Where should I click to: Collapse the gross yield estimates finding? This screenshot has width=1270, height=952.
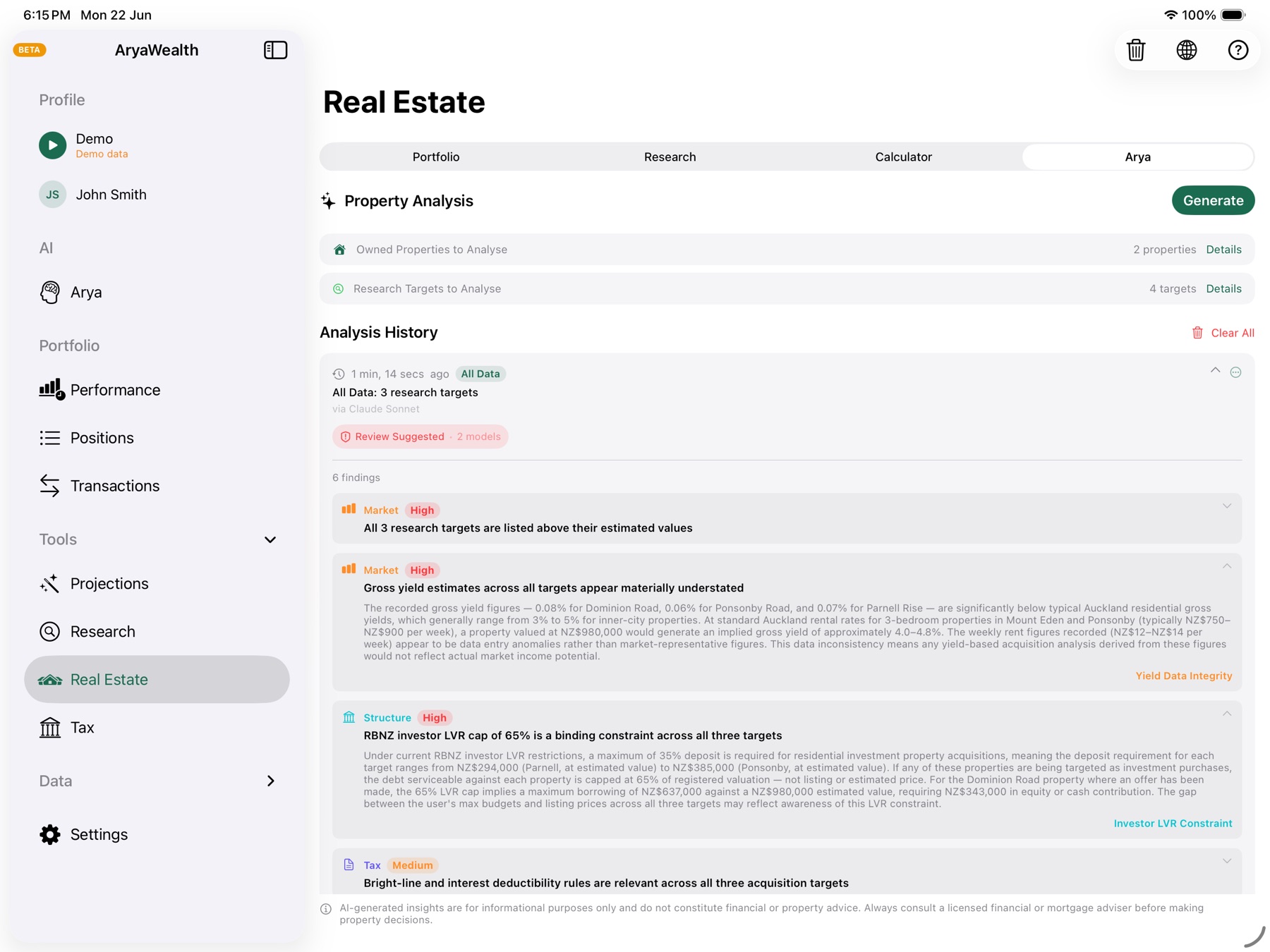(x=1227, y=566)
